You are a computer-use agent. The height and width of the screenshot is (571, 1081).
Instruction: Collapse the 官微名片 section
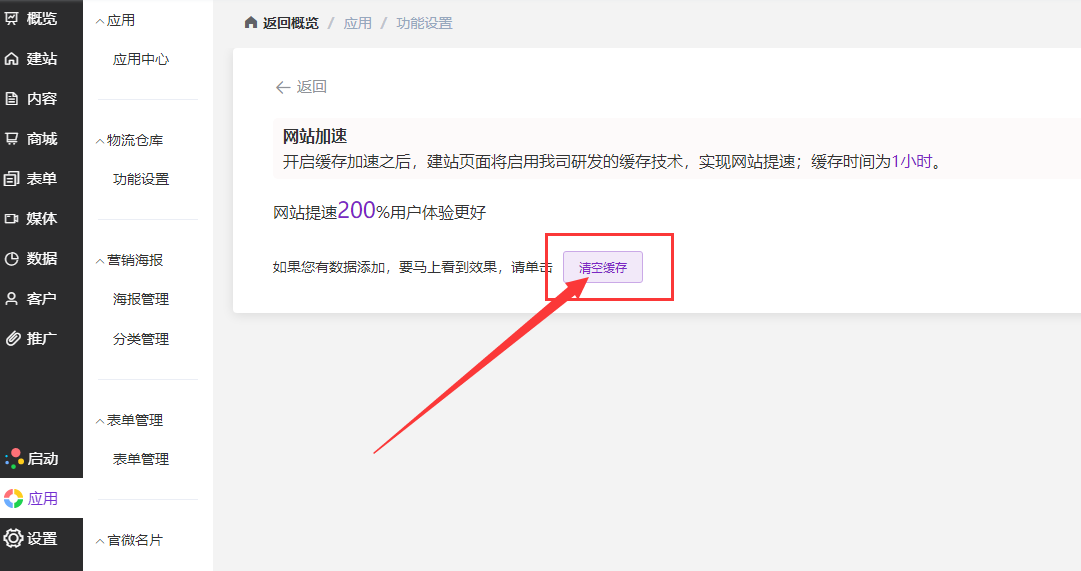(x=100, y=541)
